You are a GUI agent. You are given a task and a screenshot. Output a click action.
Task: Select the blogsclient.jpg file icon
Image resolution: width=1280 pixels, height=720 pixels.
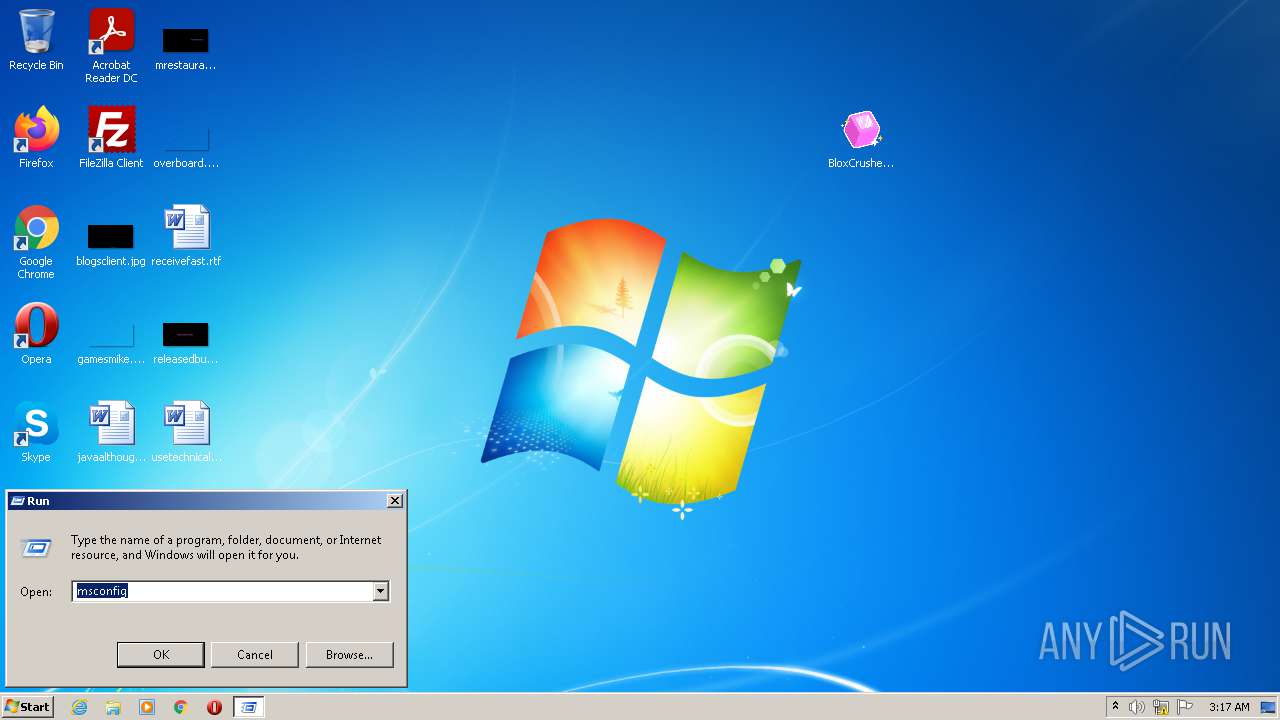point(111,245)
